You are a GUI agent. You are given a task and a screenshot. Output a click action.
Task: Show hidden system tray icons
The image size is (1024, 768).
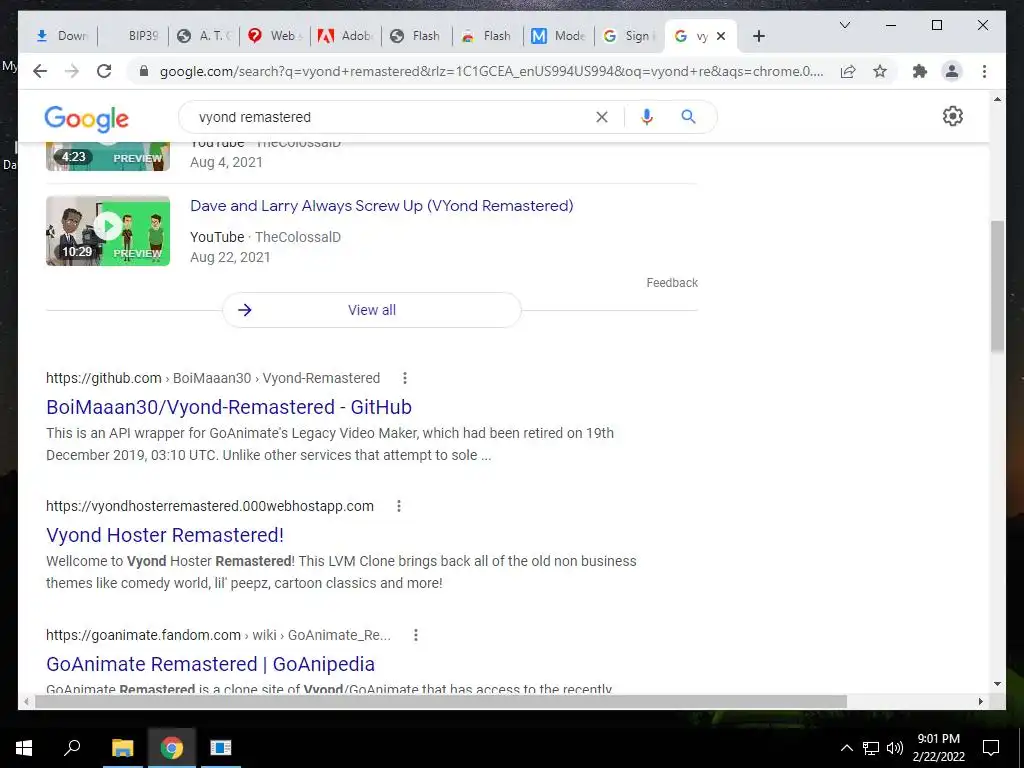846,748
